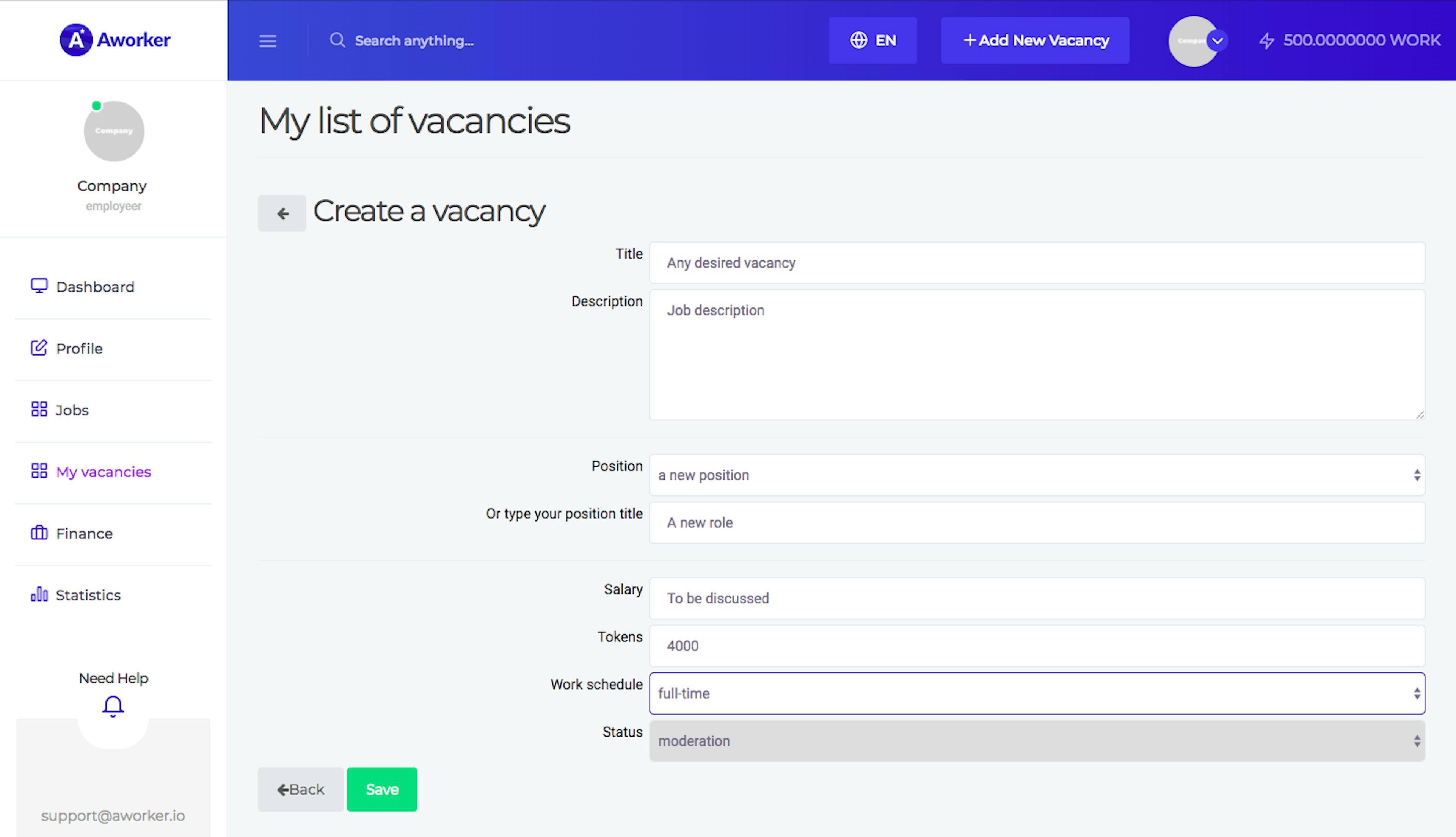Click the globe EN language button
Screen dimensions: 1456x837
(872, 40)
